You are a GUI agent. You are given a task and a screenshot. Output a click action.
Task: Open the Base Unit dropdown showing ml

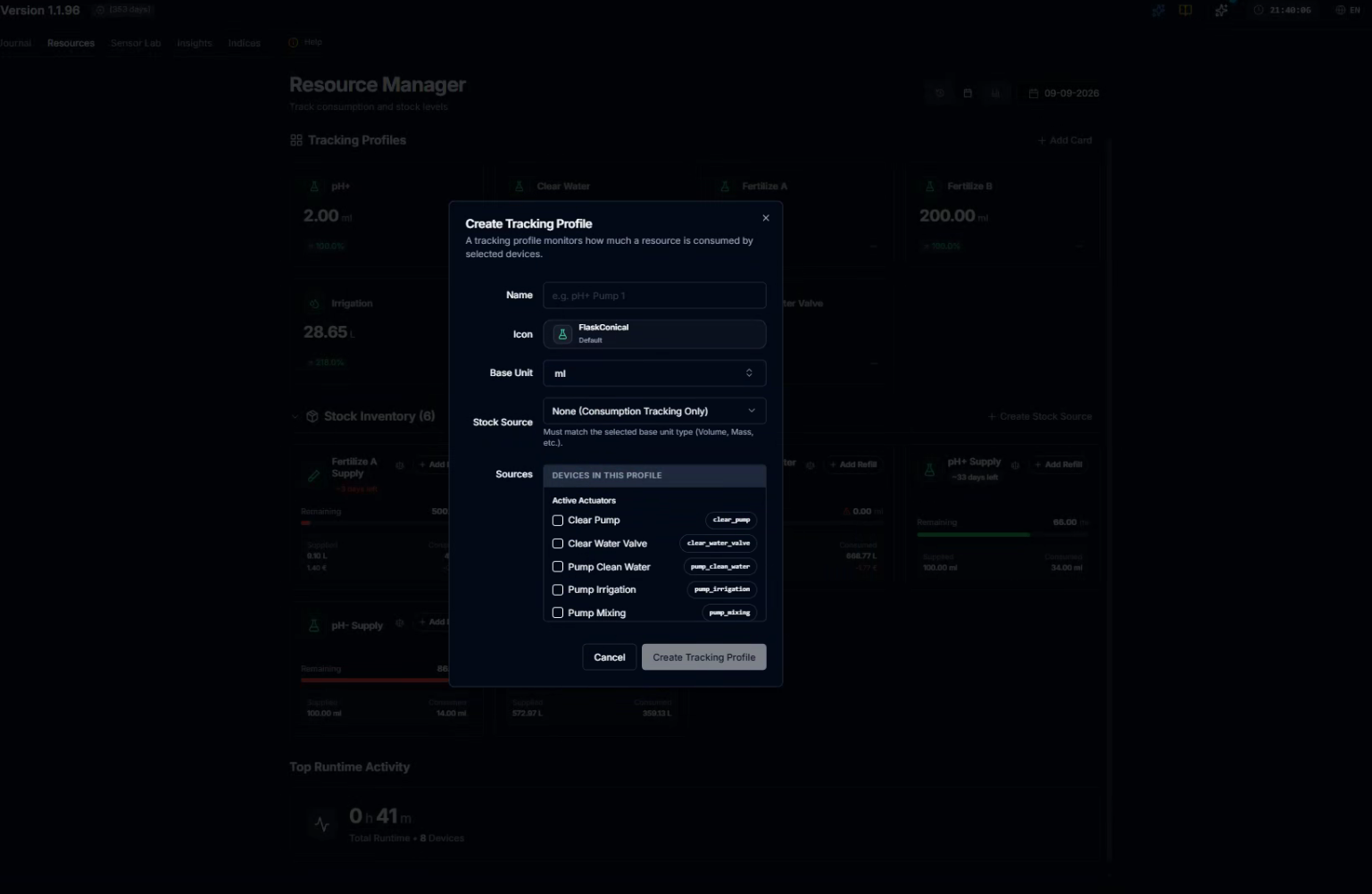(x=654, y=373)
